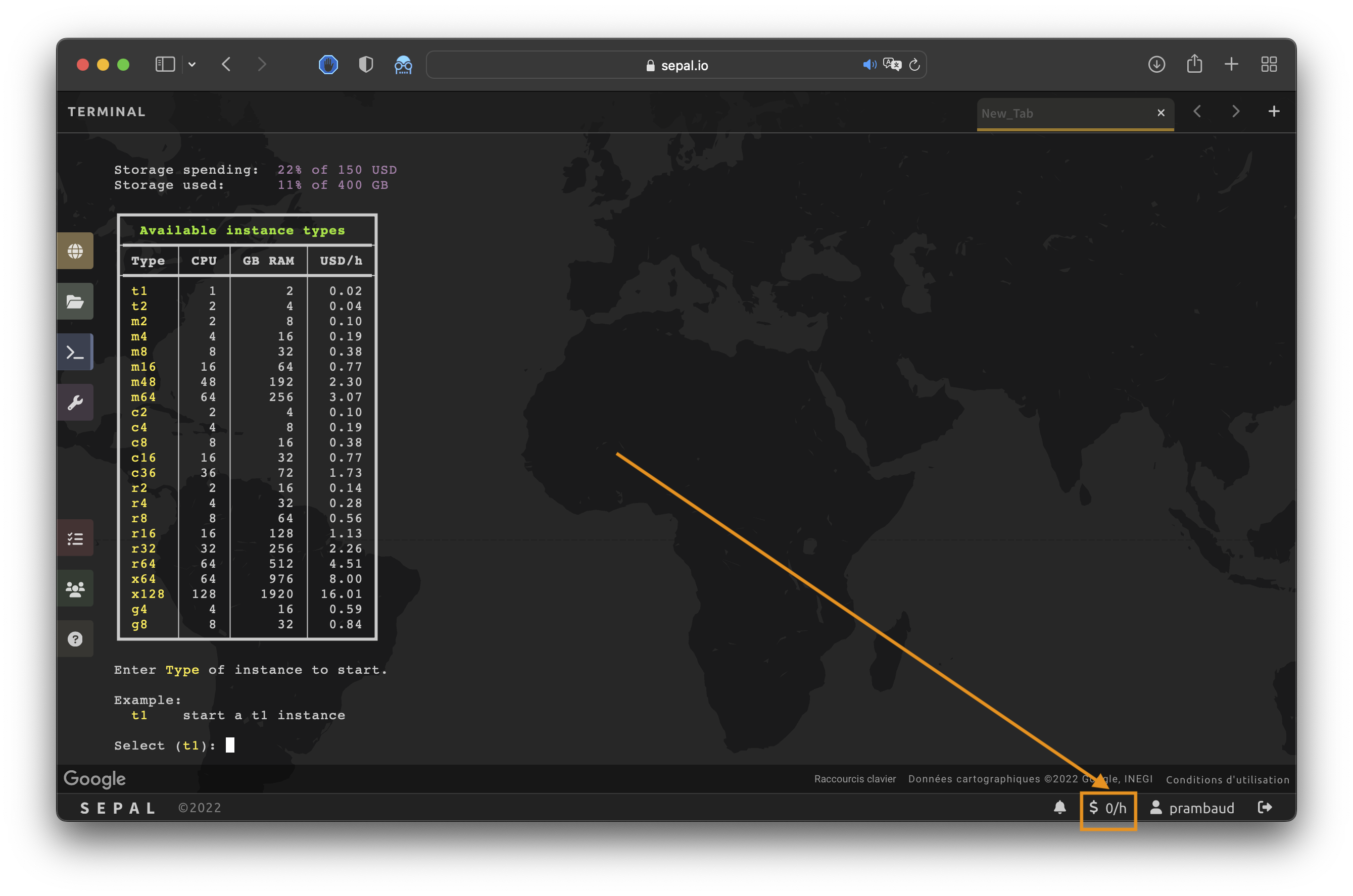Open the Tasks checklist icon in sidebar

(75, 538)
